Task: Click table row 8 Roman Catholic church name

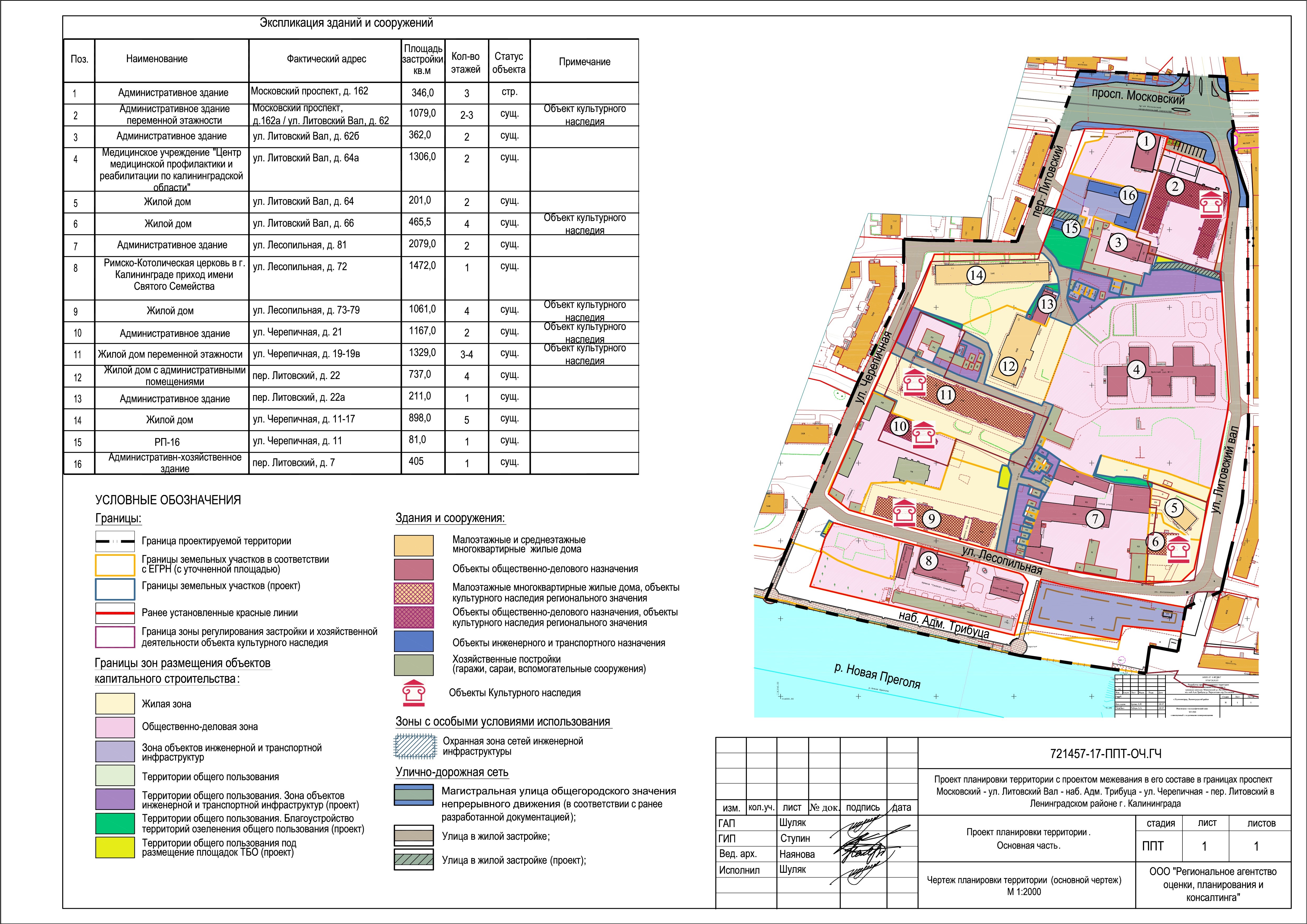Action: [x=174, y=275]
